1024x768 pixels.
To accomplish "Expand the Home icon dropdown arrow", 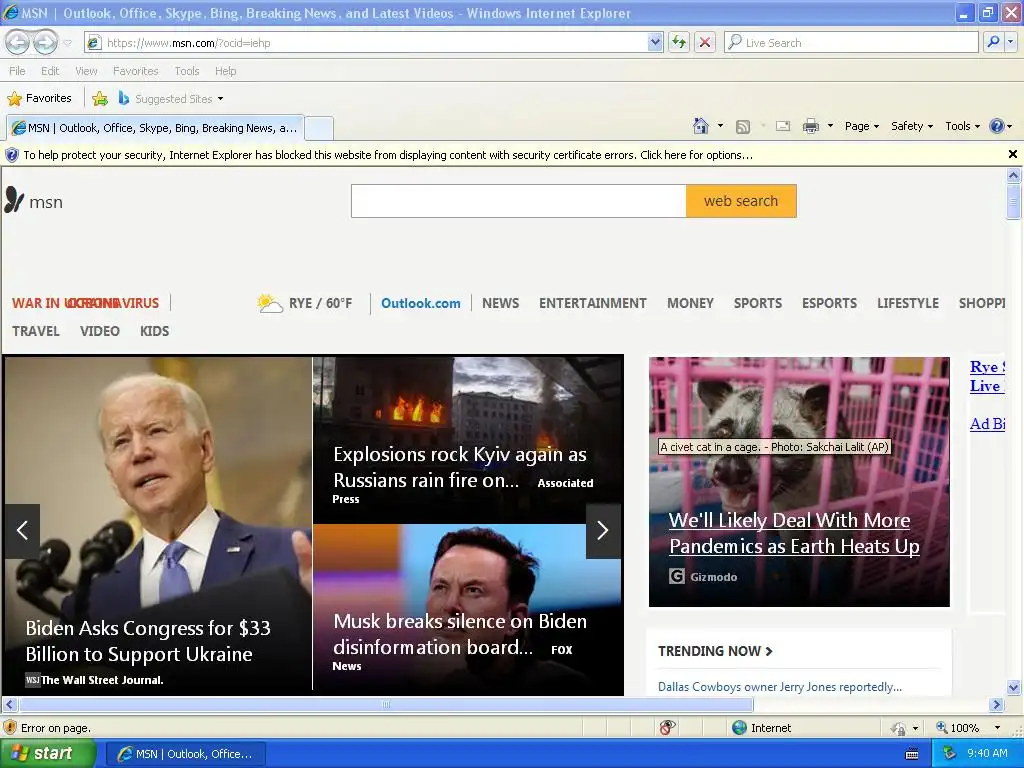I will tap(720, 126).
